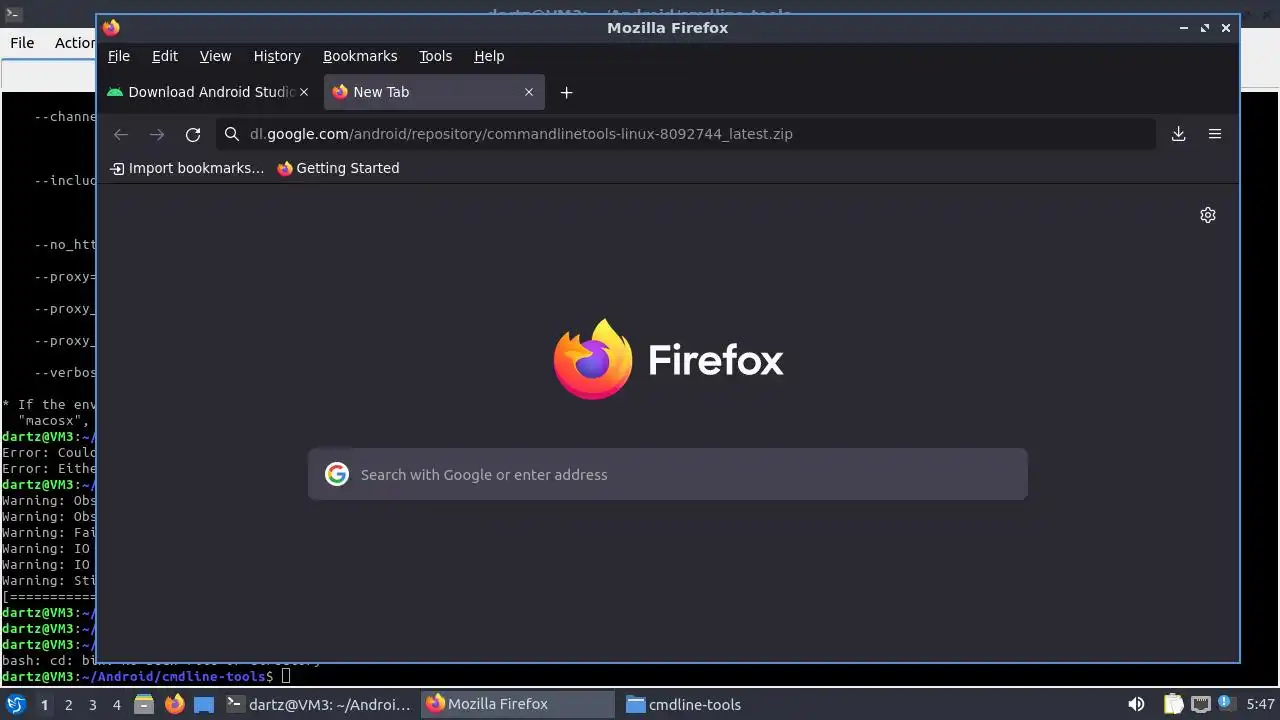Close the New Tab tab

click(x=529, y=92)
